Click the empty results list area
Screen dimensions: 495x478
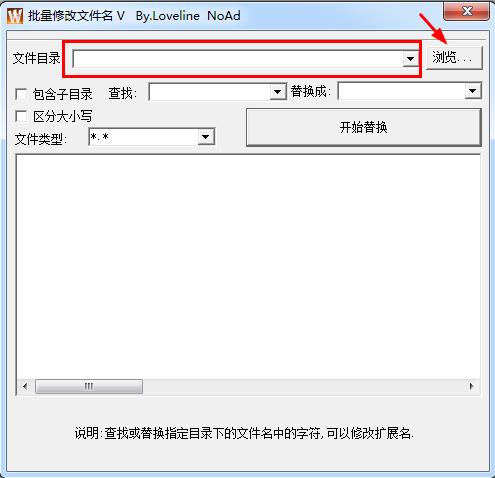pos(248,267)
